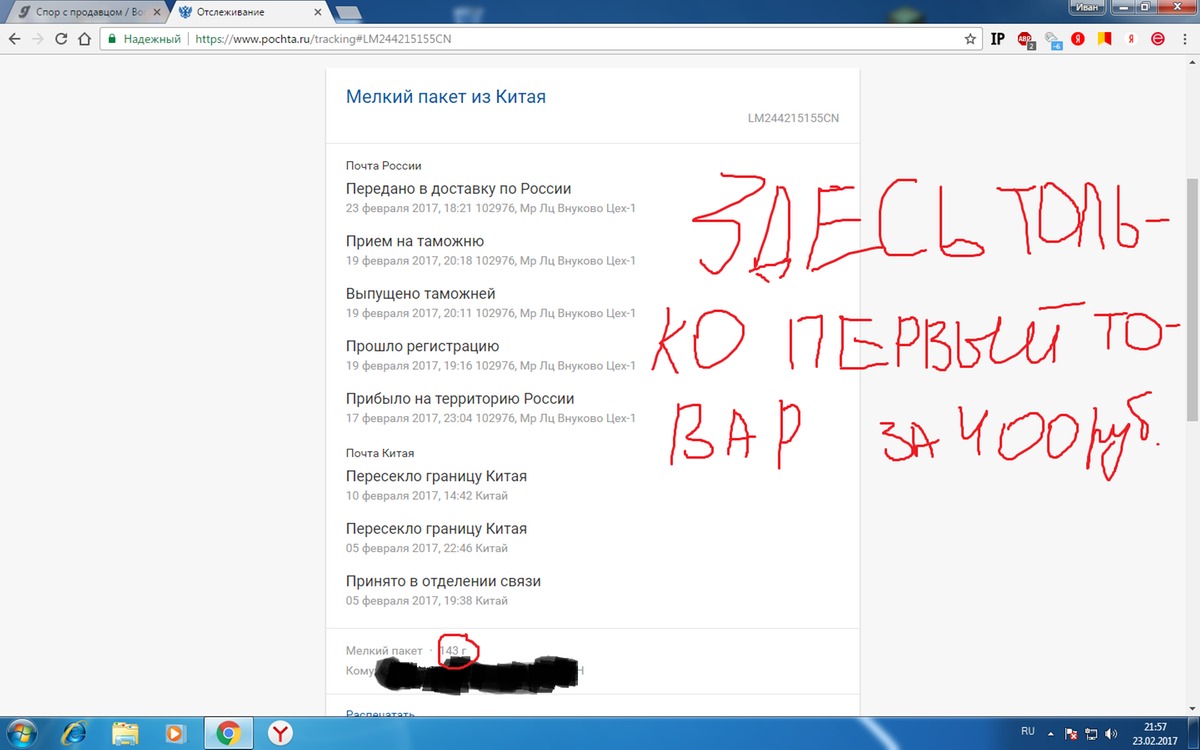Open the Adblock Plus extension
Screen dimensions: 1200x750
pos(1026,40)
